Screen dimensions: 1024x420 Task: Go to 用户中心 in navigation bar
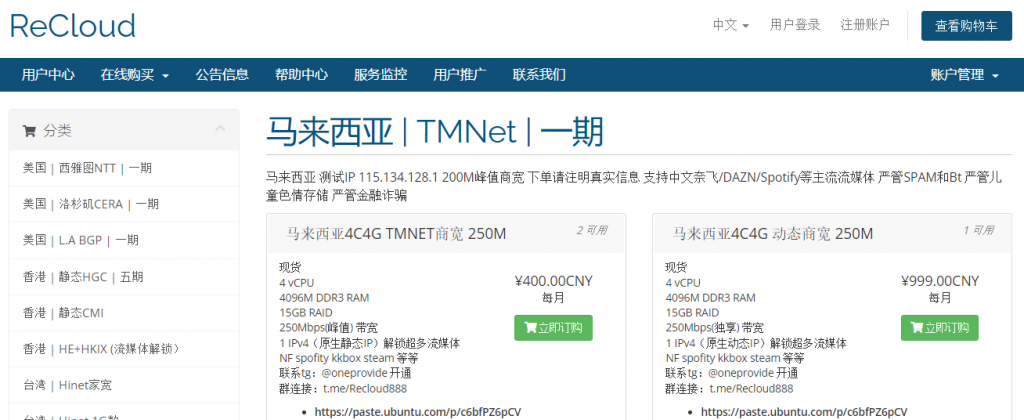[48, 74]
